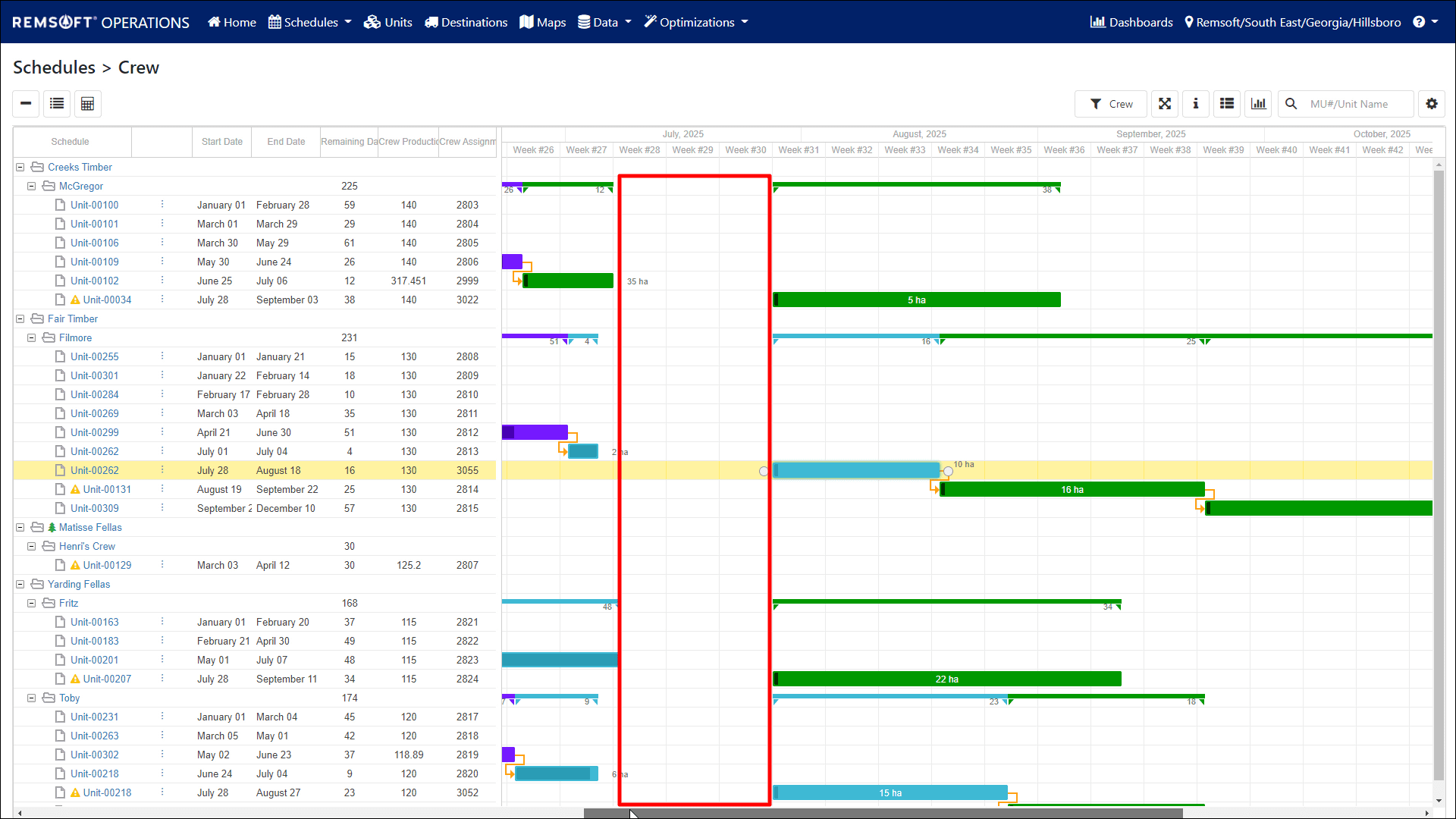Click the gear settings icon
The image size is (1456, 819).
pos(1432,104)
